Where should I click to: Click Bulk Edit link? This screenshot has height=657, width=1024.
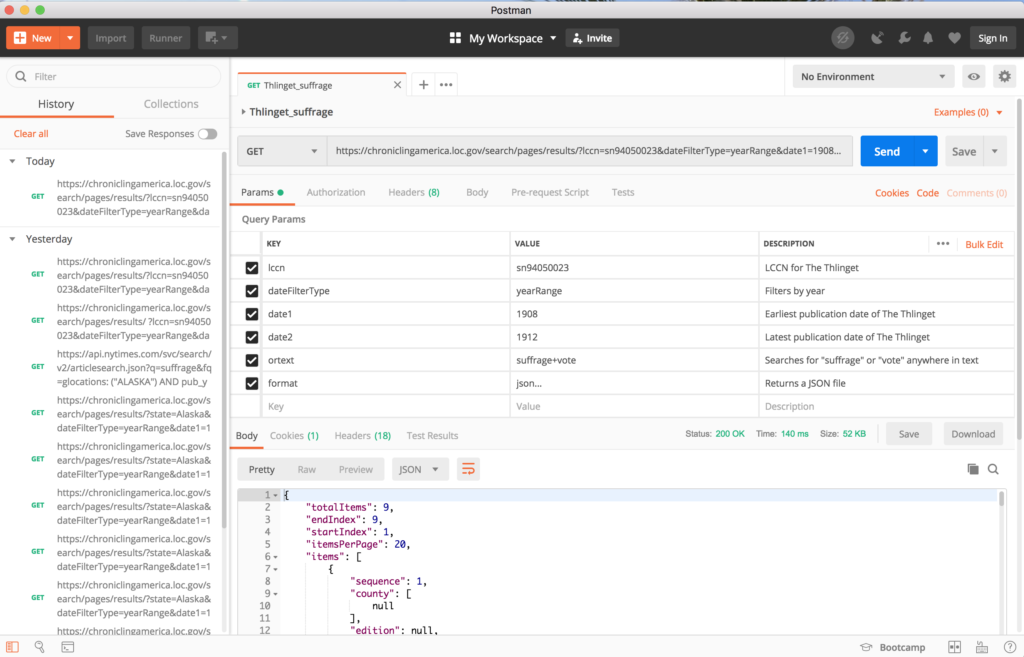click(984, 244)
